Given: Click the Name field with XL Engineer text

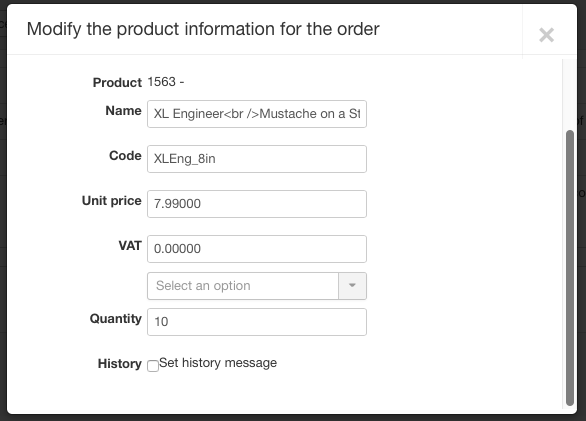Looking at the screenshot, I should [257, 114].
